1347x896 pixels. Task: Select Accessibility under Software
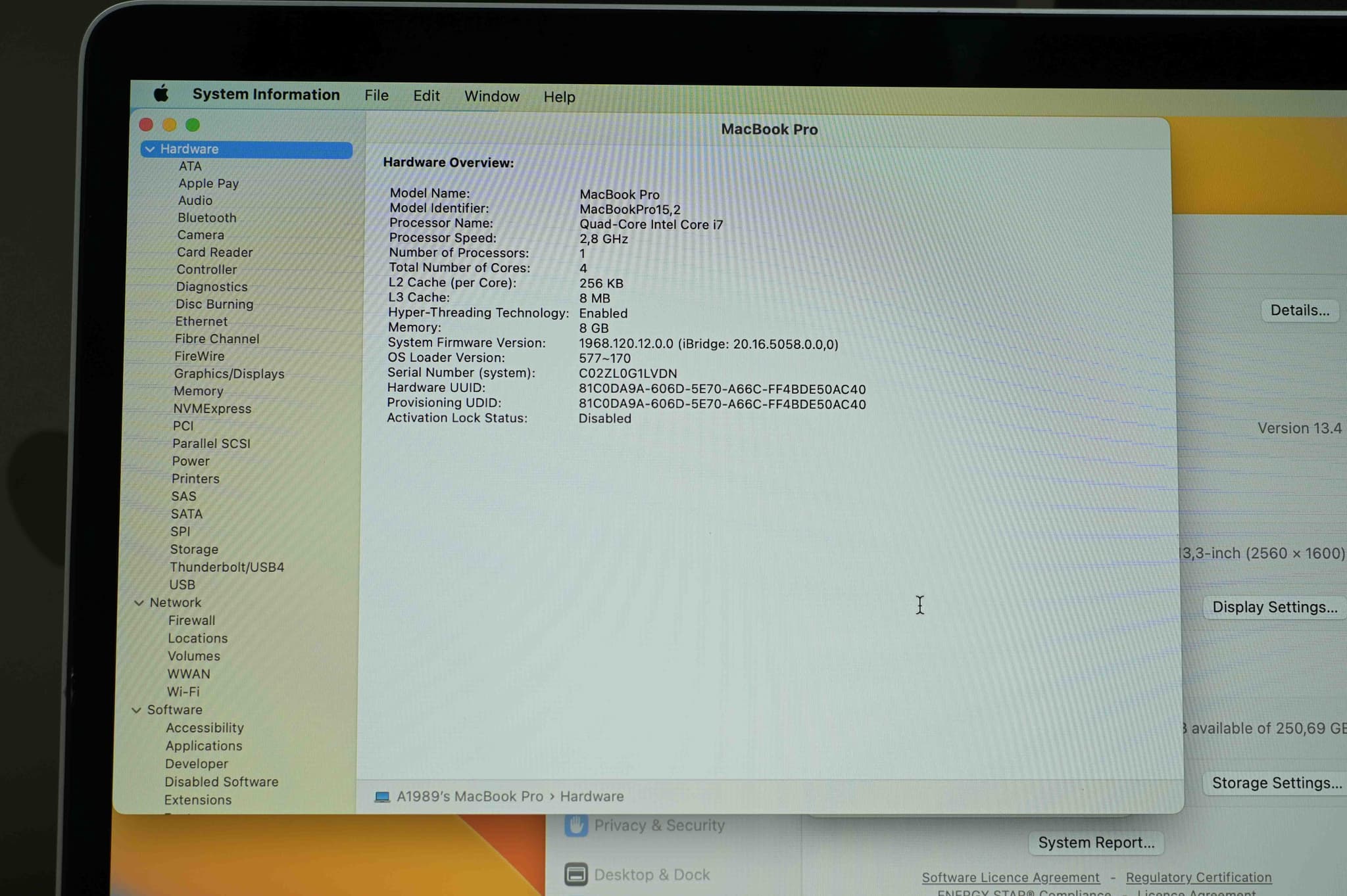(205, 728)
